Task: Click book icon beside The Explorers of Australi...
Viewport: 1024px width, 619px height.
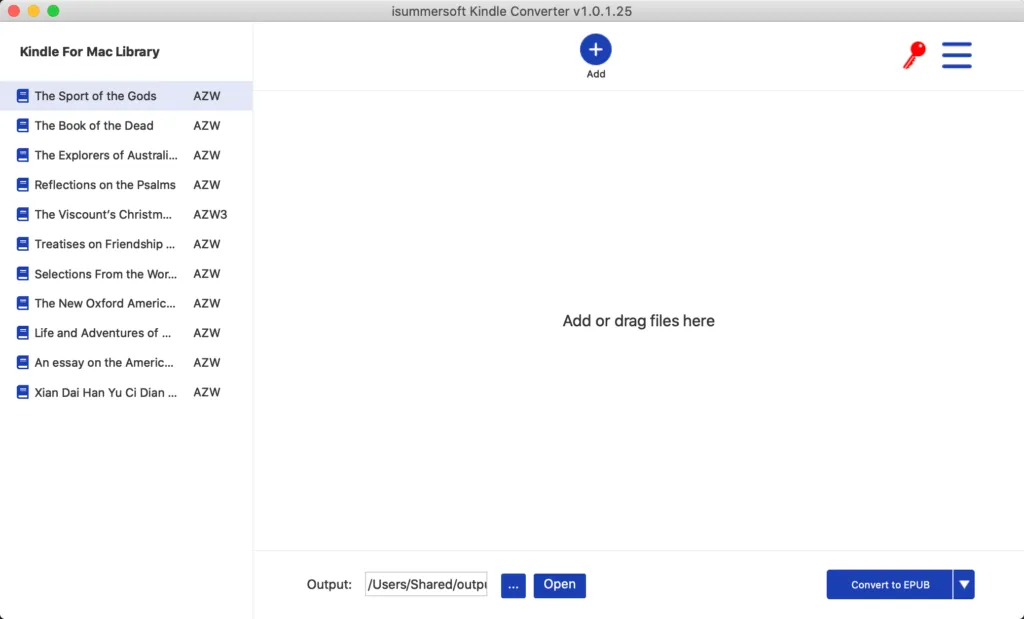Action: 22,155
